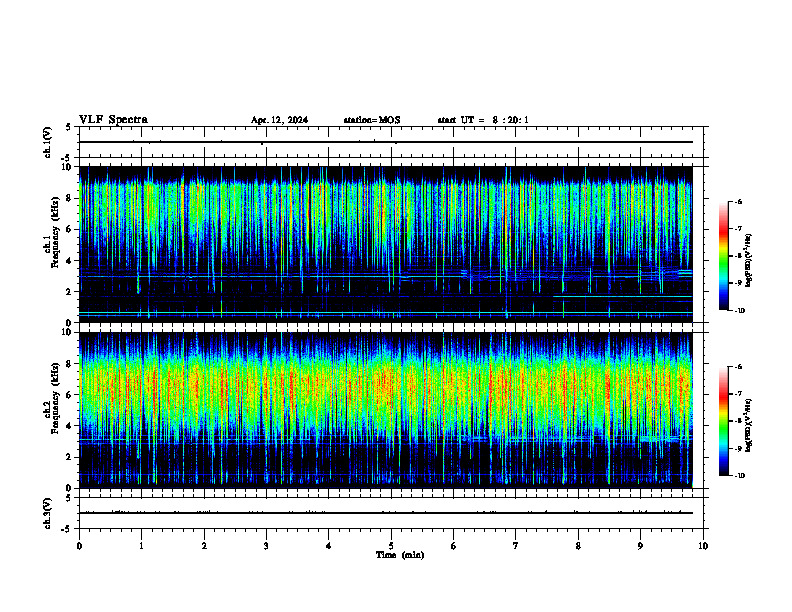
Task: Click the "ch.1(V)" axis label
Action: [47, 142]
